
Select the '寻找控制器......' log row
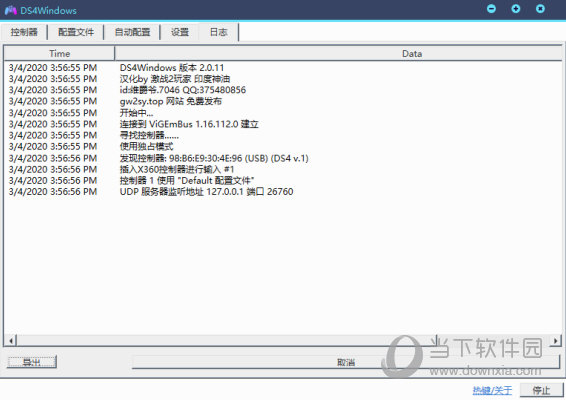(x=283, y=135)
